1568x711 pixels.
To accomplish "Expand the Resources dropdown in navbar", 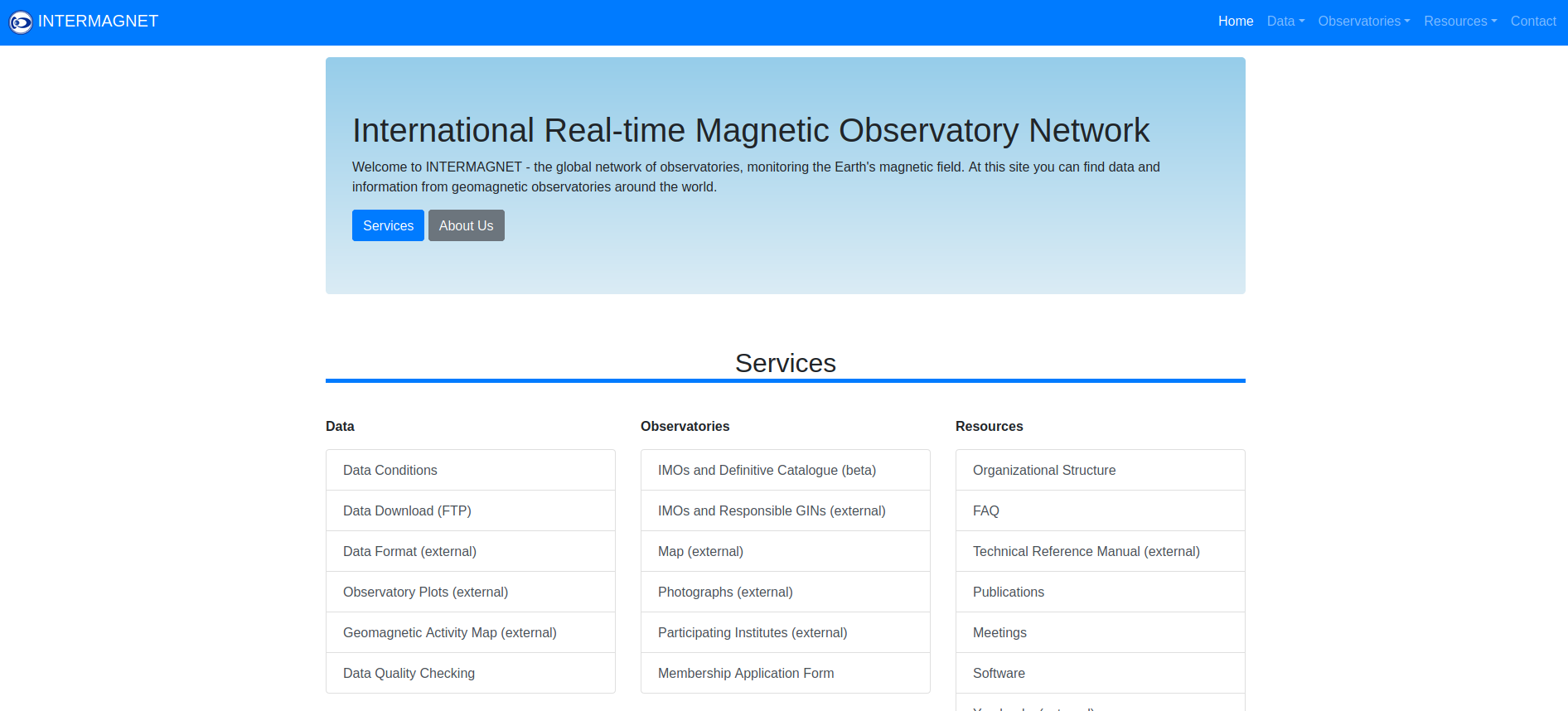I will (x=1460, y=22).
